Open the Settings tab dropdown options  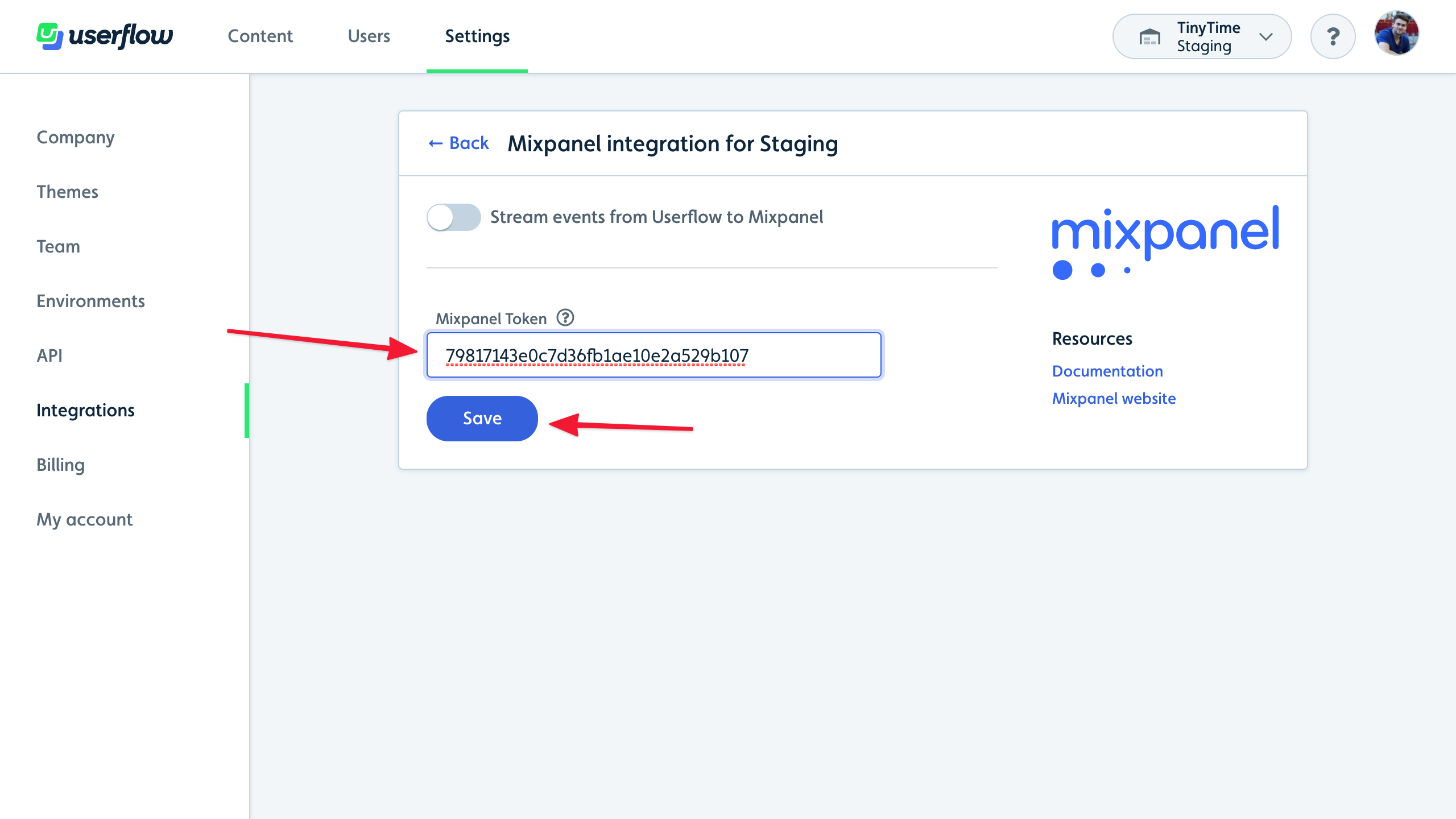477,36
